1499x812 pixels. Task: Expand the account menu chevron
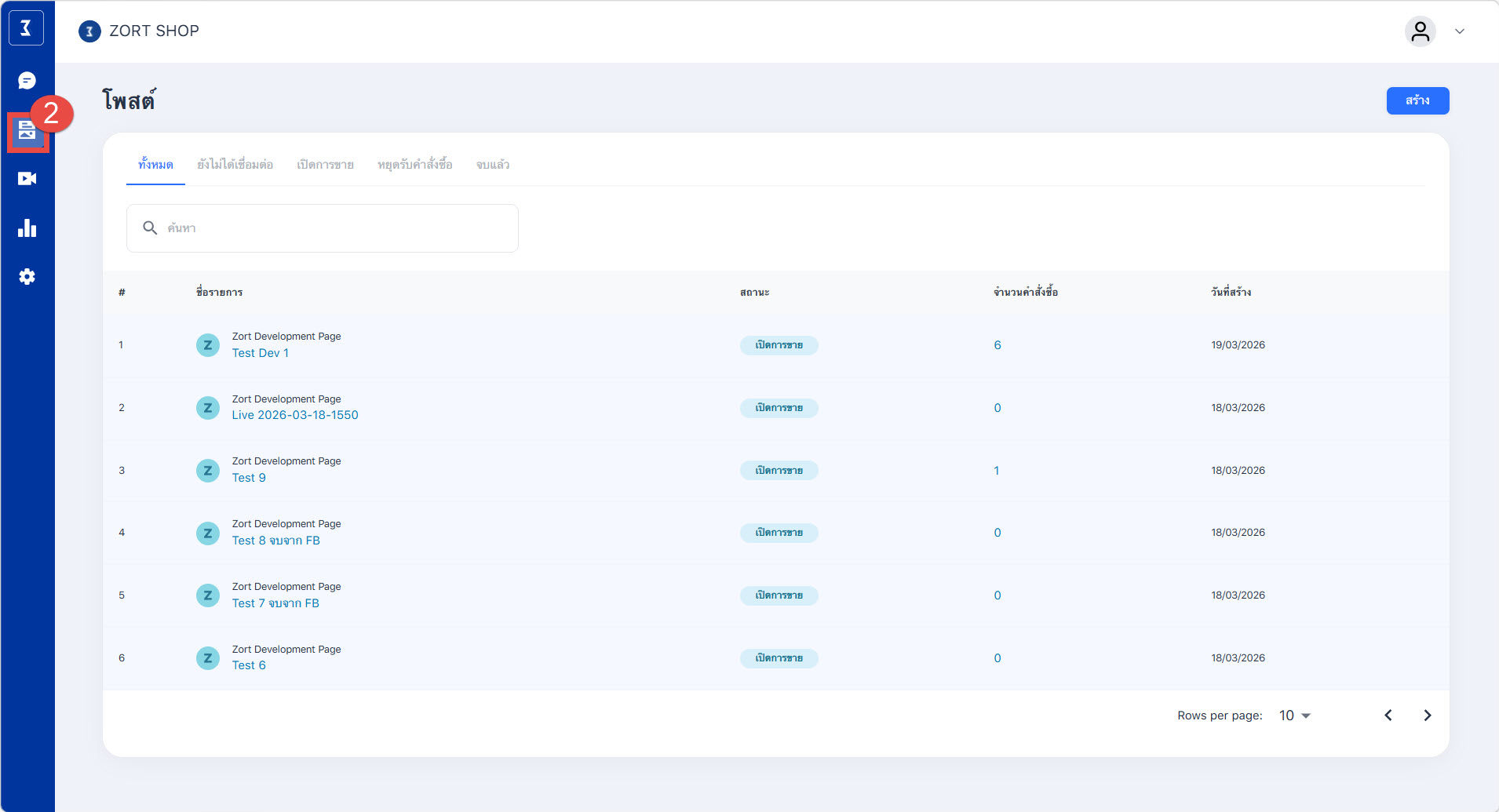(x=1460, y=31)
